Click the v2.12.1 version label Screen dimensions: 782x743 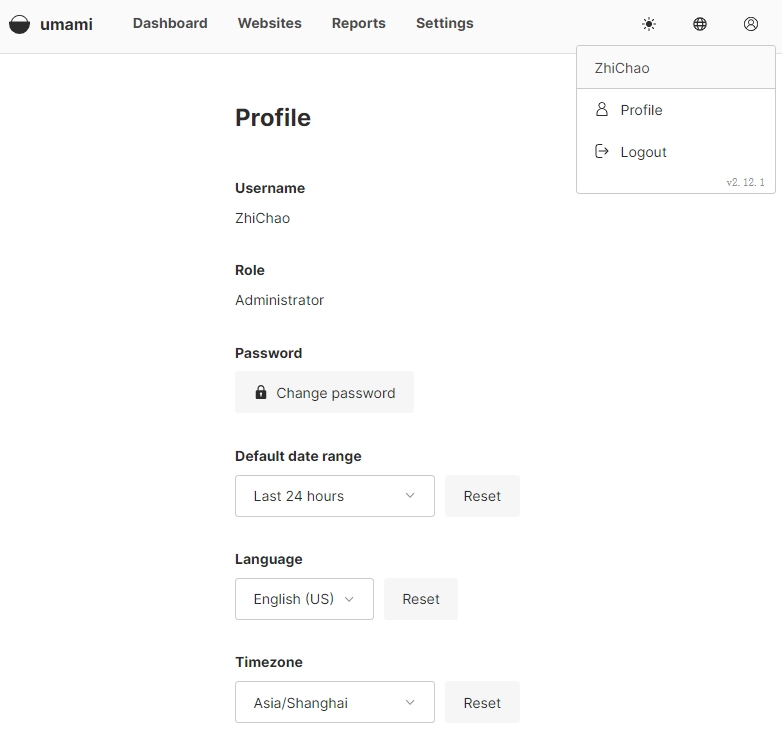[x=745, y=182]
